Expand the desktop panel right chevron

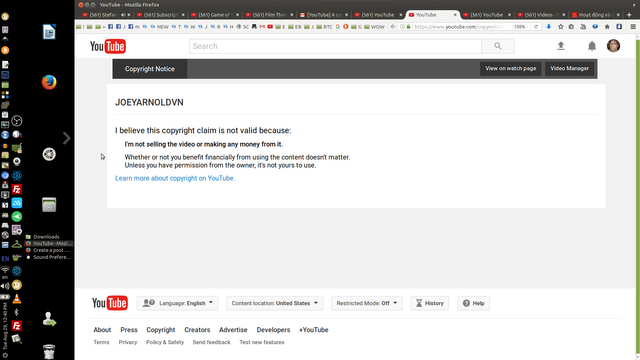pyautogui.click(x=67, y=138)
